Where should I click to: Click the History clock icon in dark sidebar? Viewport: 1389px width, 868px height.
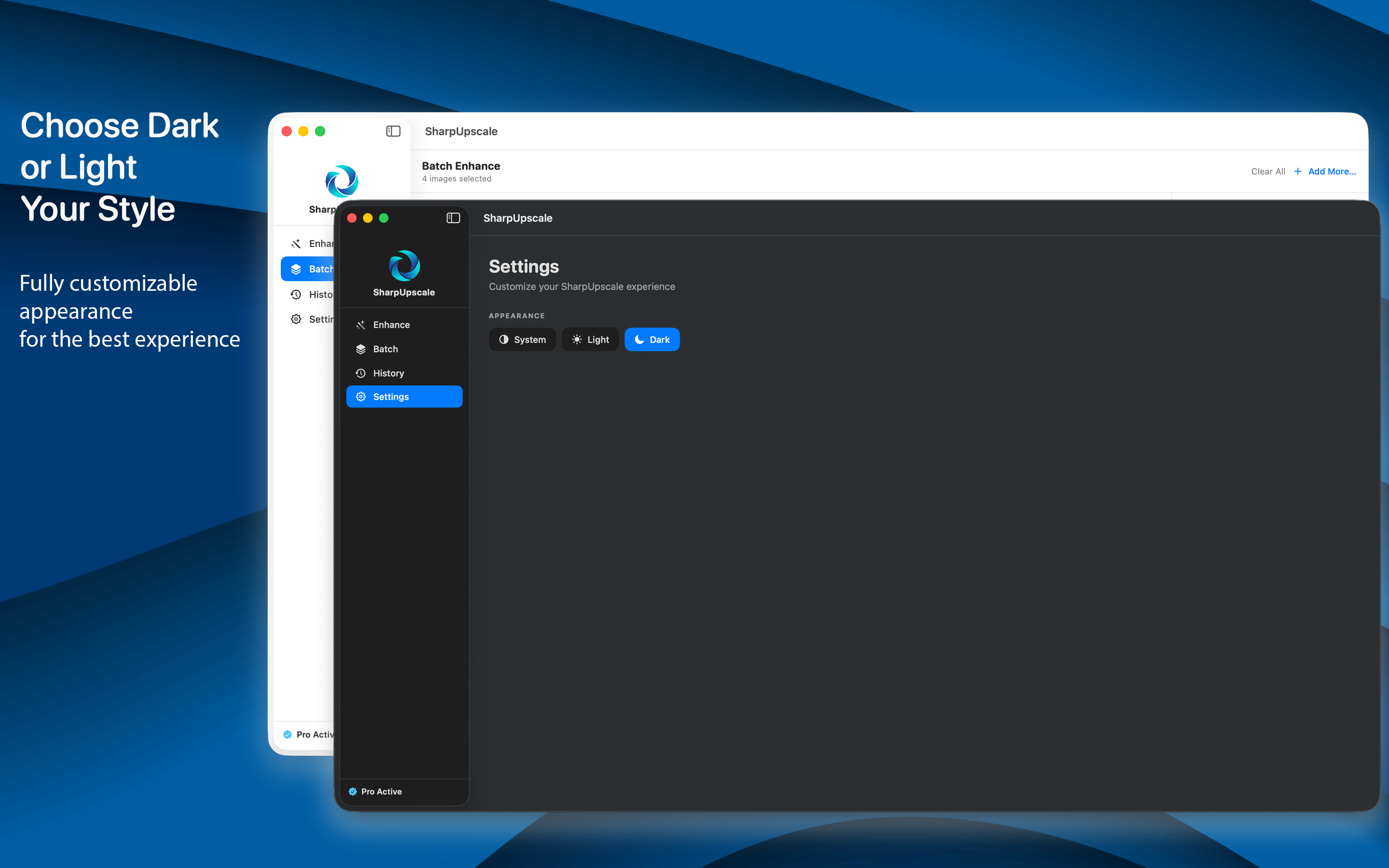pos(361,373)
